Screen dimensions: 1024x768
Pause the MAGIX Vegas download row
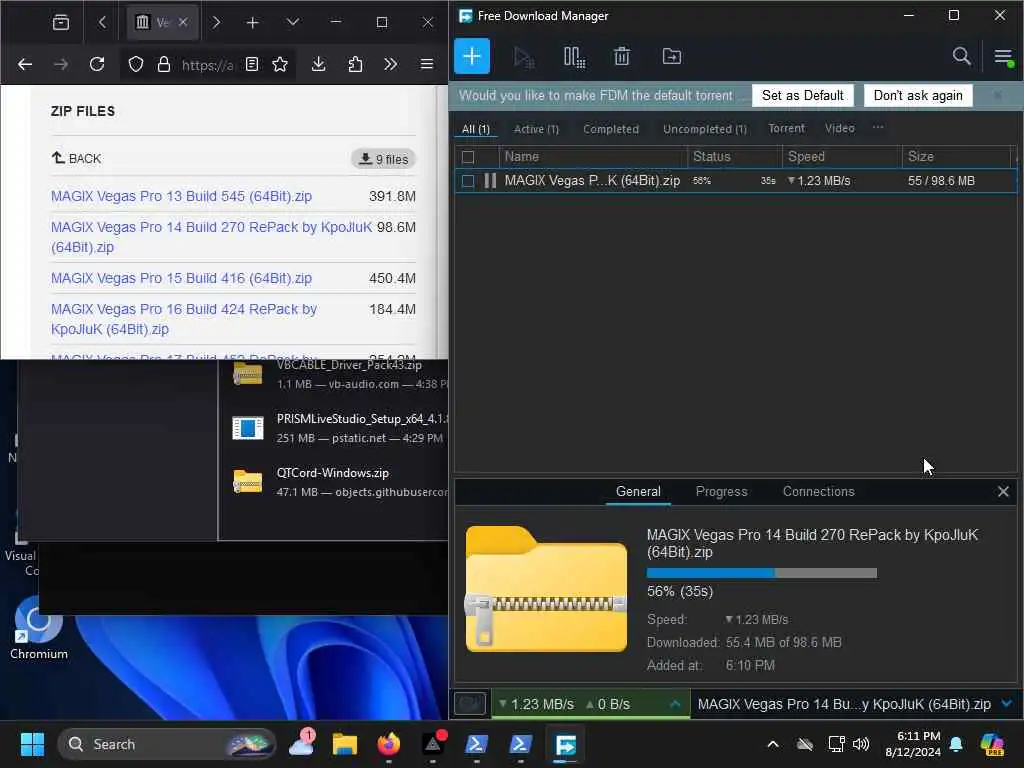pos(490,181)
